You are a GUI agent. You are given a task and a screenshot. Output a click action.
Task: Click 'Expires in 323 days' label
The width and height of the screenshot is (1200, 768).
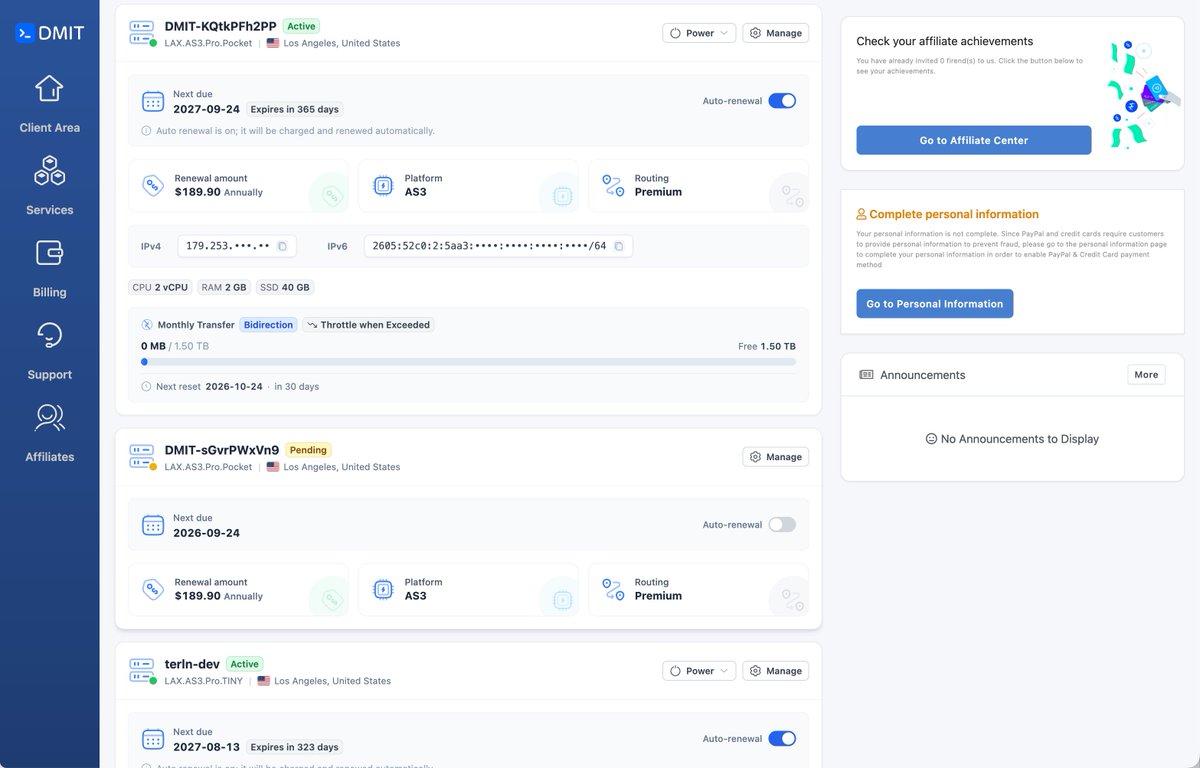pos(294,747)
